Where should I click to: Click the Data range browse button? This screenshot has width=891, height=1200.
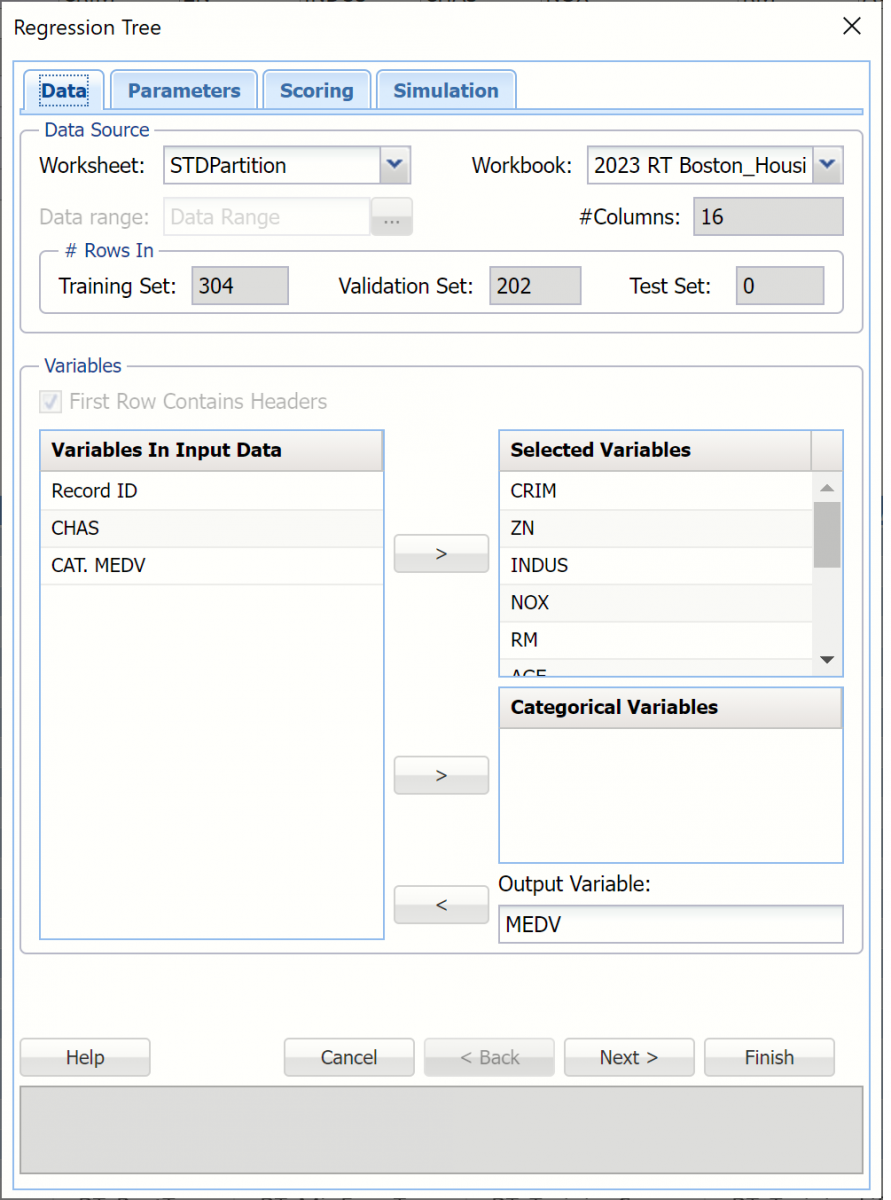[x=392, y=218]
